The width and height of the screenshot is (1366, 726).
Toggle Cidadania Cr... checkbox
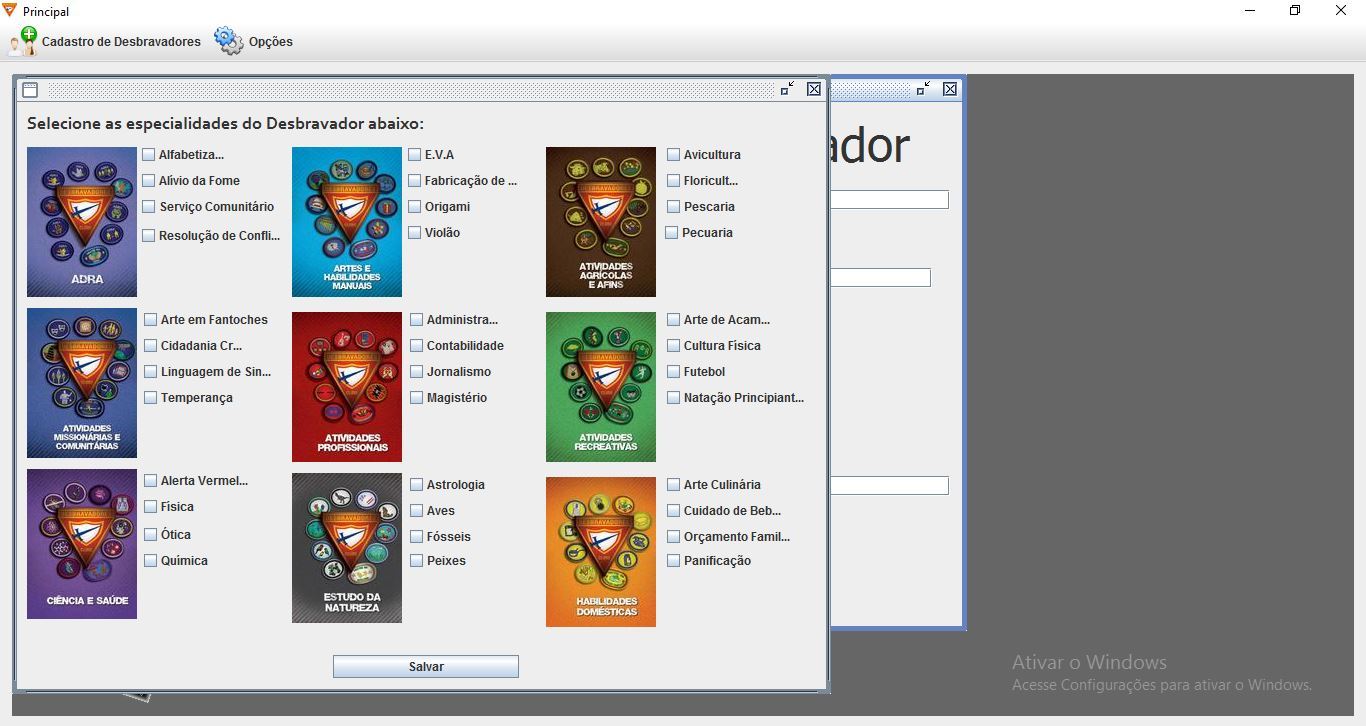(151, 346)
